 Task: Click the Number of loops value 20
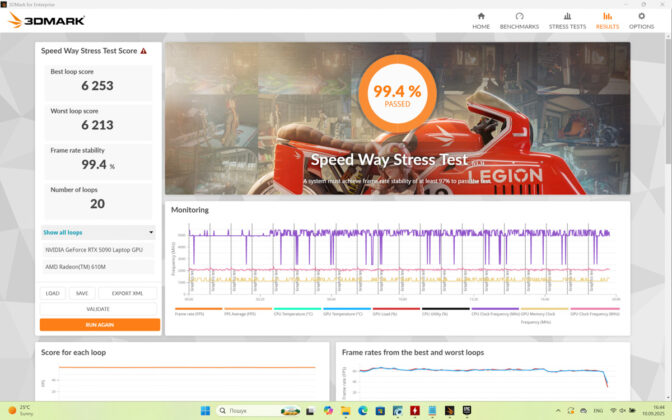(97, 204)
